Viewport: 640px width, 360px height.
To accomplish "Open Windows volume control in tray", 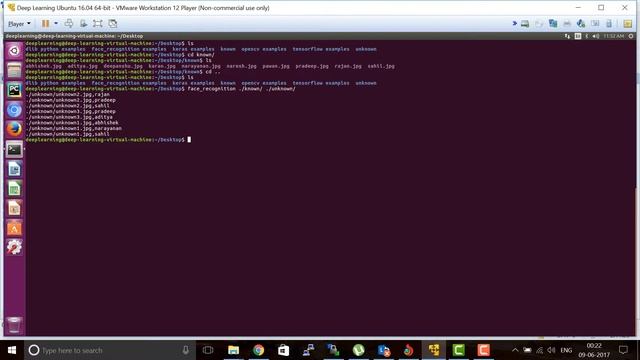I will click(551, 350).
